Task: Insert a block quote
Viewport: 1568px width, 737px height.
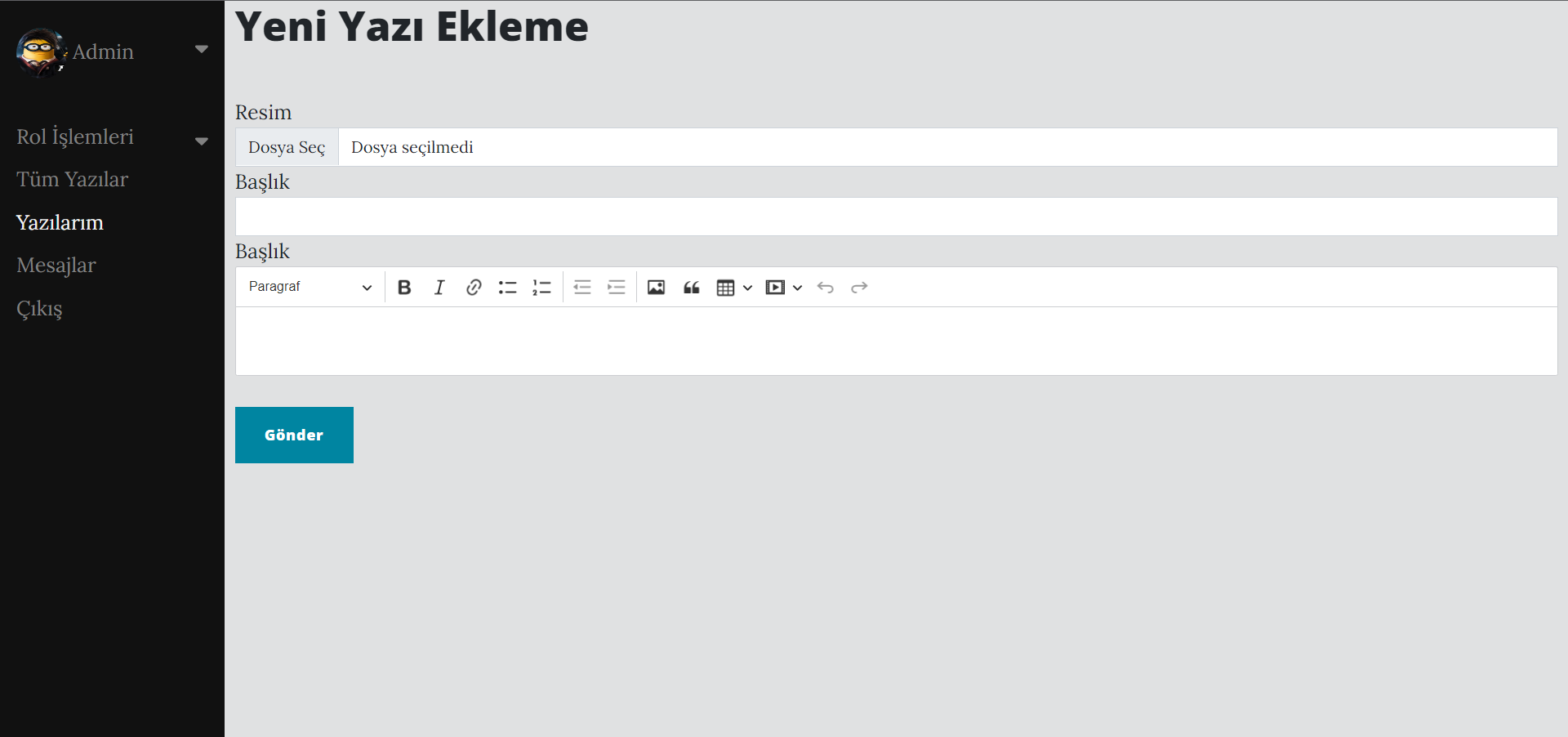Action: coord(692,287)
